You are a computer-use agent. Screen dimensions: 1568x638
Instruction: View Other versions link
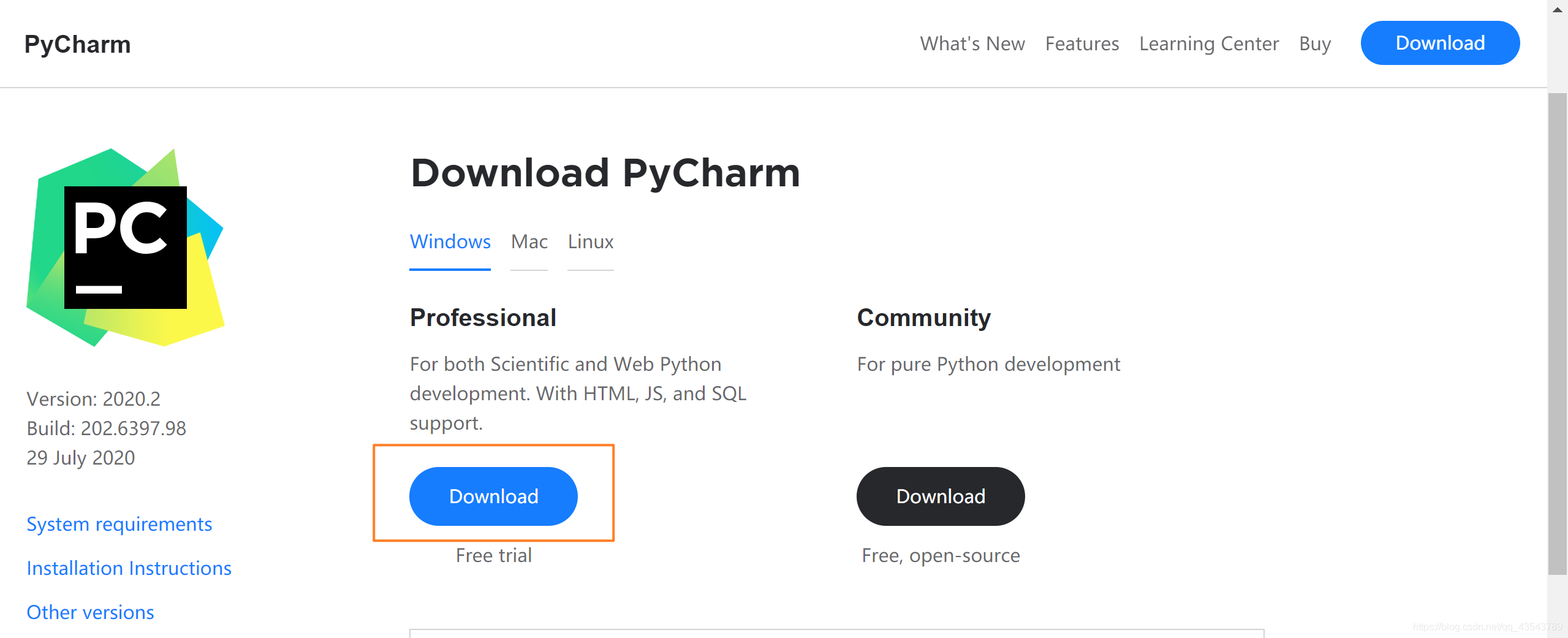coord(91,612)
